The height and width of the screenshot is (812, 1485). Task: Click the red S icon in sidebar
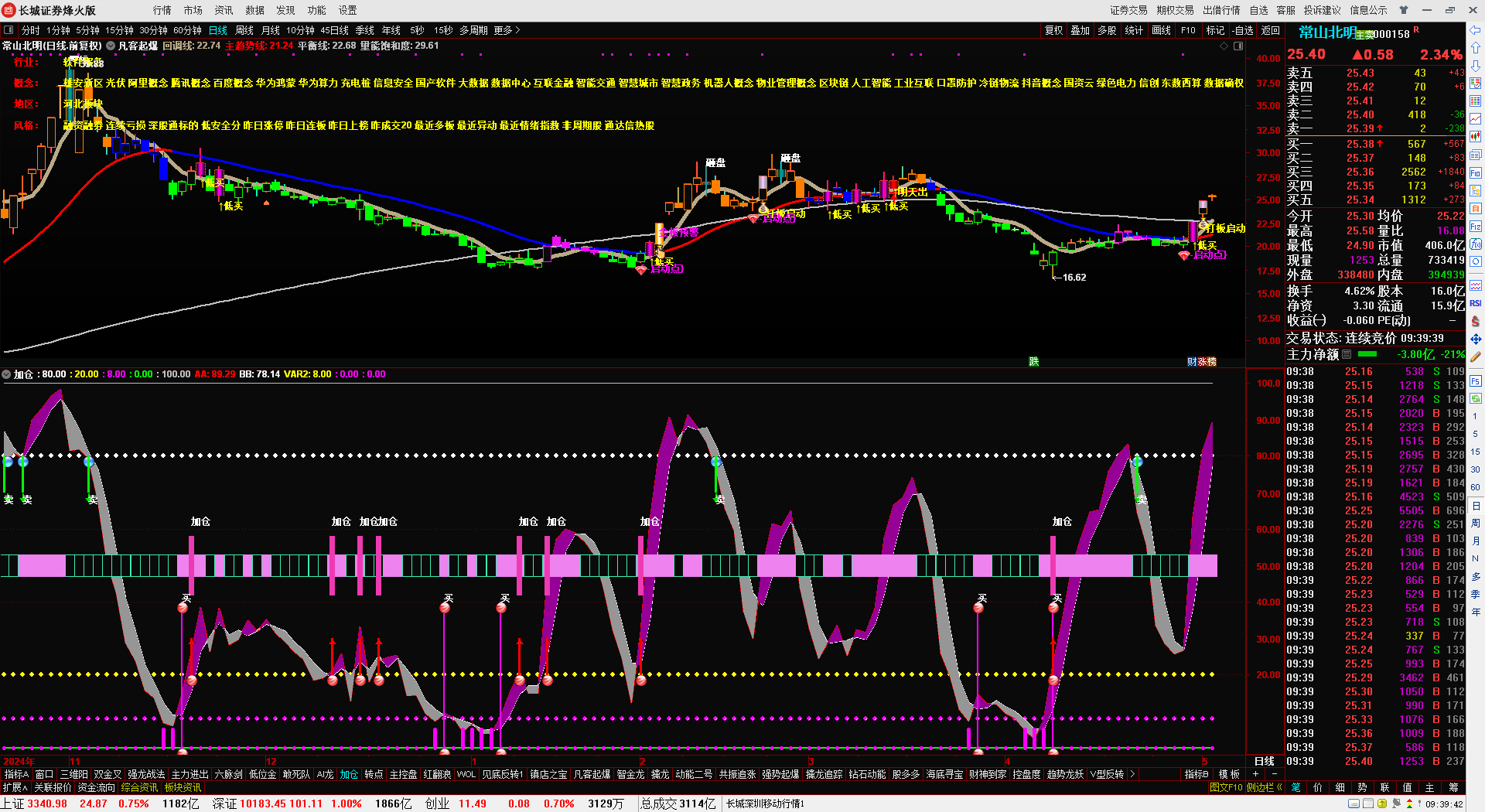[1476, 321]
